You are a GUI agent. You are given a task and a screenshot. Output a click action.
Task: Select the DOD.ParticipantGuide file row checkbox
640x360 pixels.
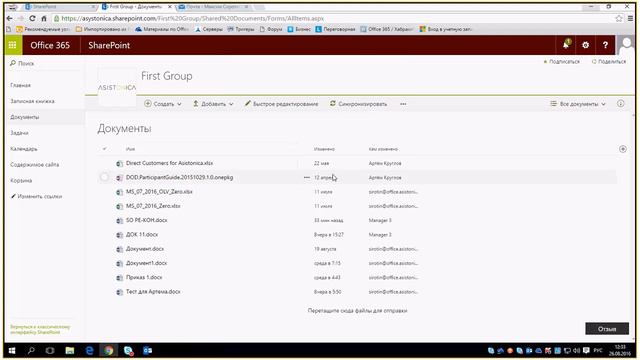[x=104, y=177]
